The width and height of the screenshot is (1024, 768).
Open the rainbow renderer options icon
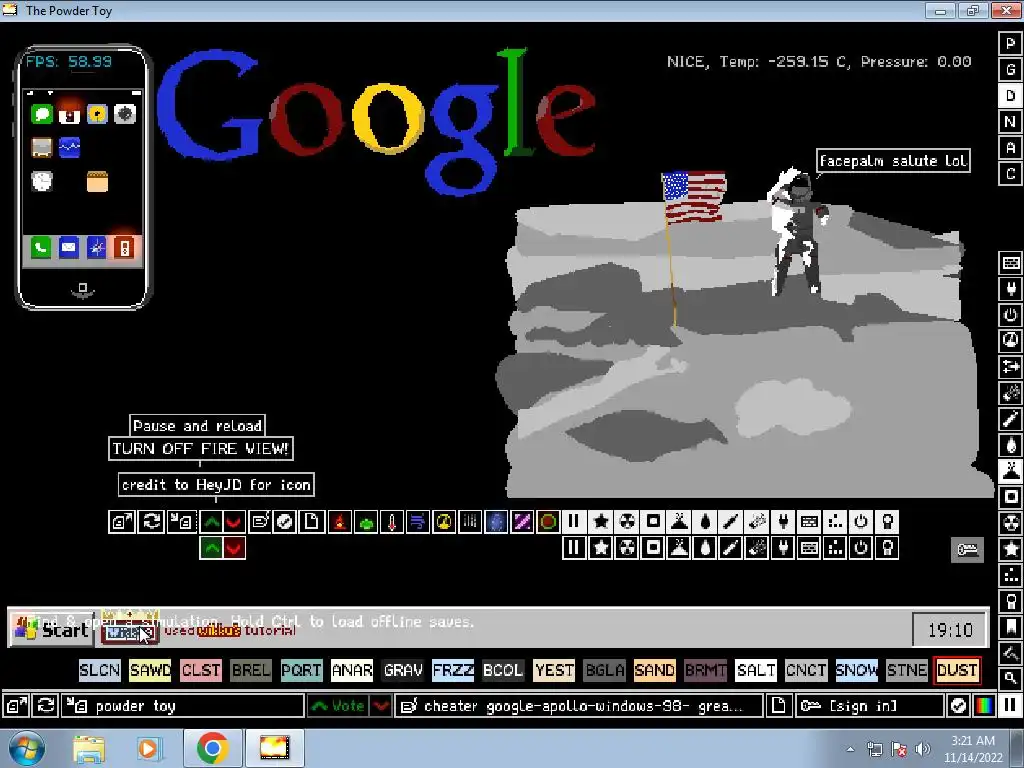(x=984, y=706)
